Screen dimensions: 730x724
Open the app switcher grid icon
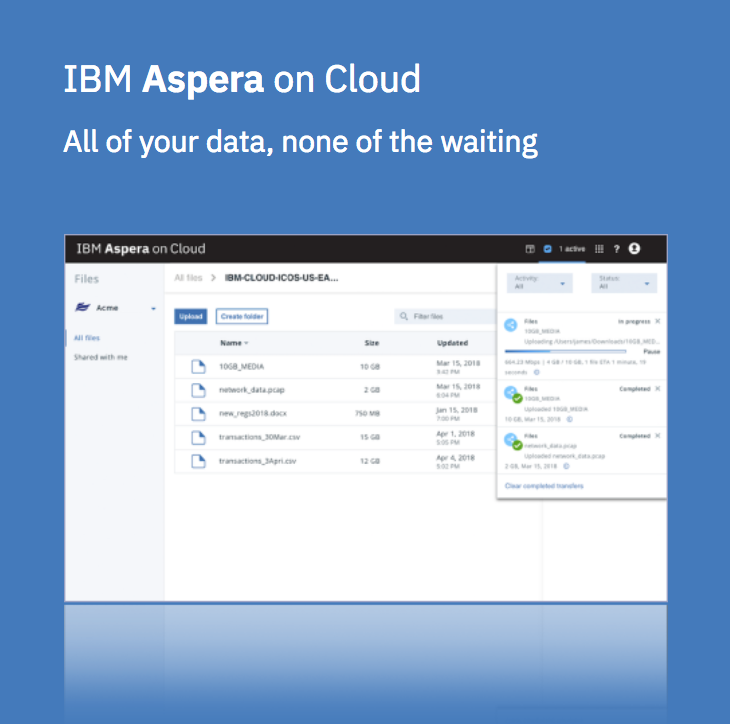click(x=599, y=249)
